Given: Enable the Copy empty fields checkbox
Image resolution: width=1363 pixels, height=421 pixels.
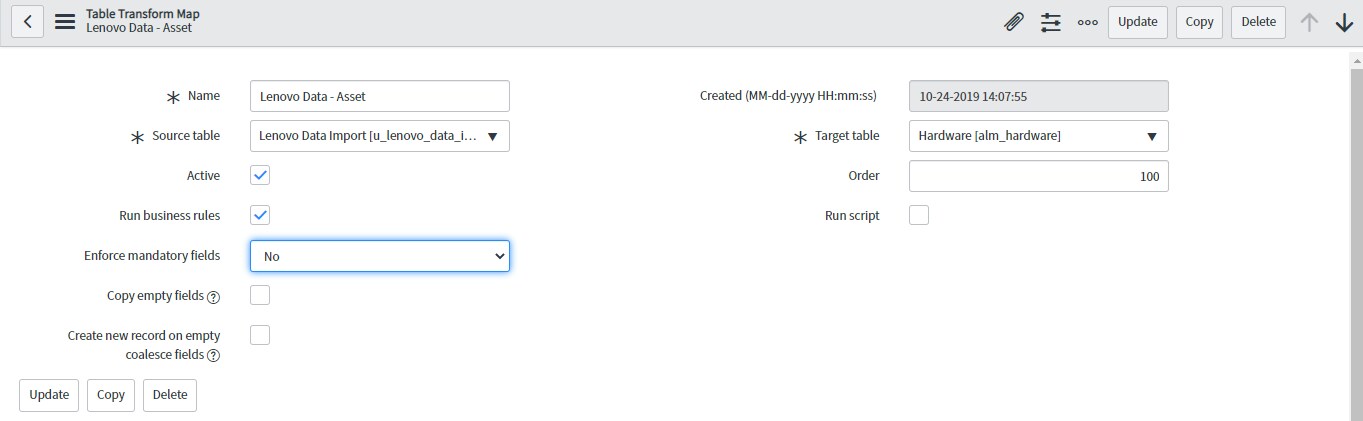Looking at the screenshot, I should [260, 295].
